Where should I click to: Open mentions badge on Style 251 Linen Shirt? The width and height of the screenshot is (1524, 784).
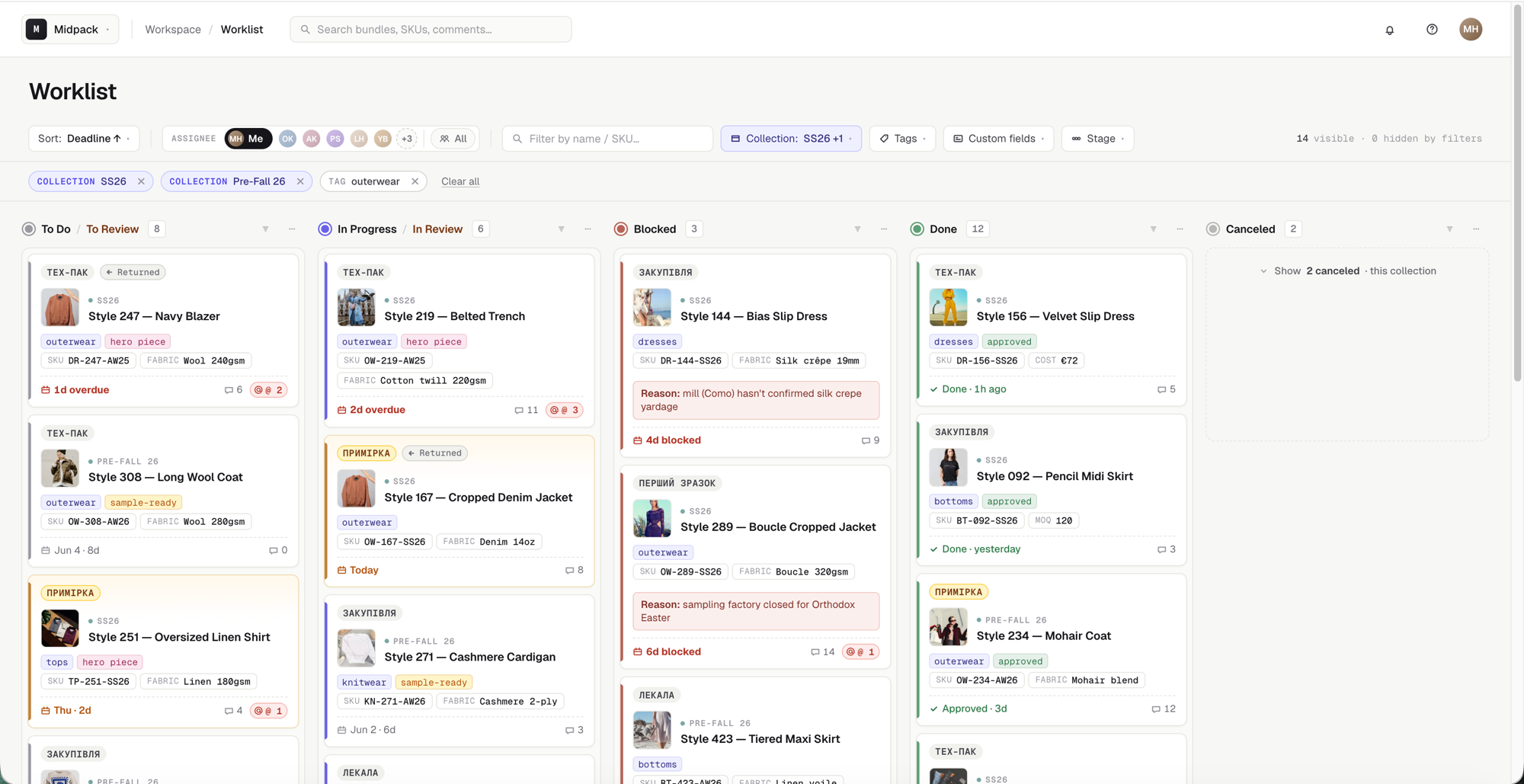(x=268, y=711)
